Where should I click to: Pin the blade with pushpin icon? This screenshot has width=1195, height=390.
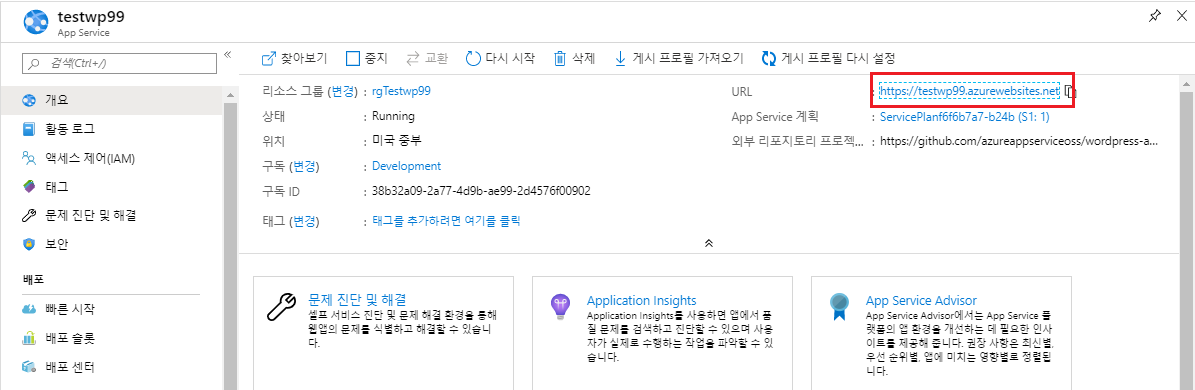(1154, 16)
